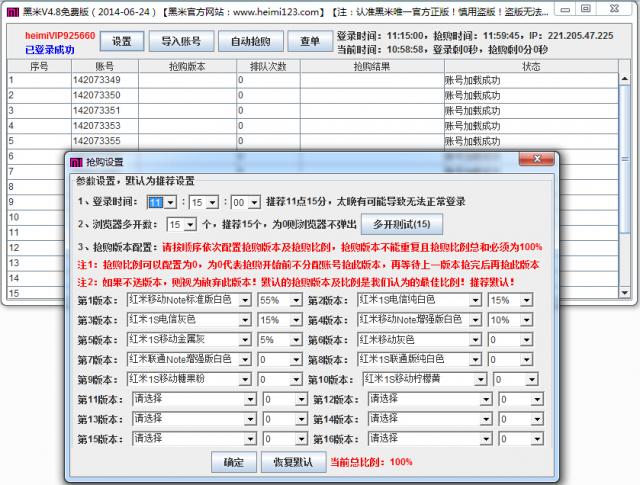Open 第5版本 model dropdown 红米1S移动金属灰
Image resolution: width=640 pixels, height=485 pixels.
[x=189, y=340]
